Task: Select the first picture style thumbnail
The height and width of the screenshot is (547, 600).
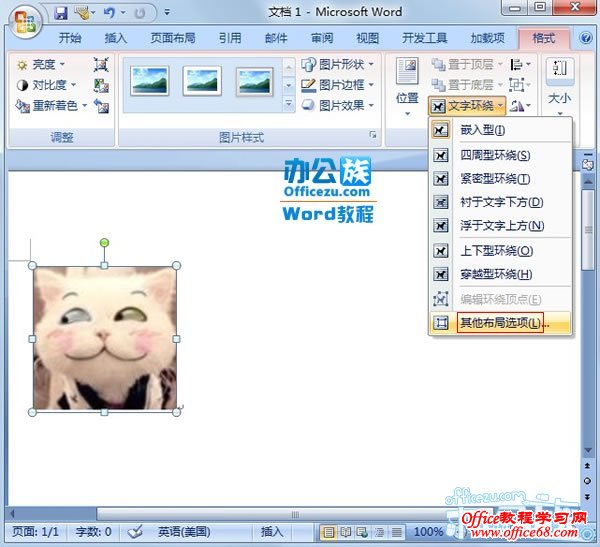Action: click(149, 81)
